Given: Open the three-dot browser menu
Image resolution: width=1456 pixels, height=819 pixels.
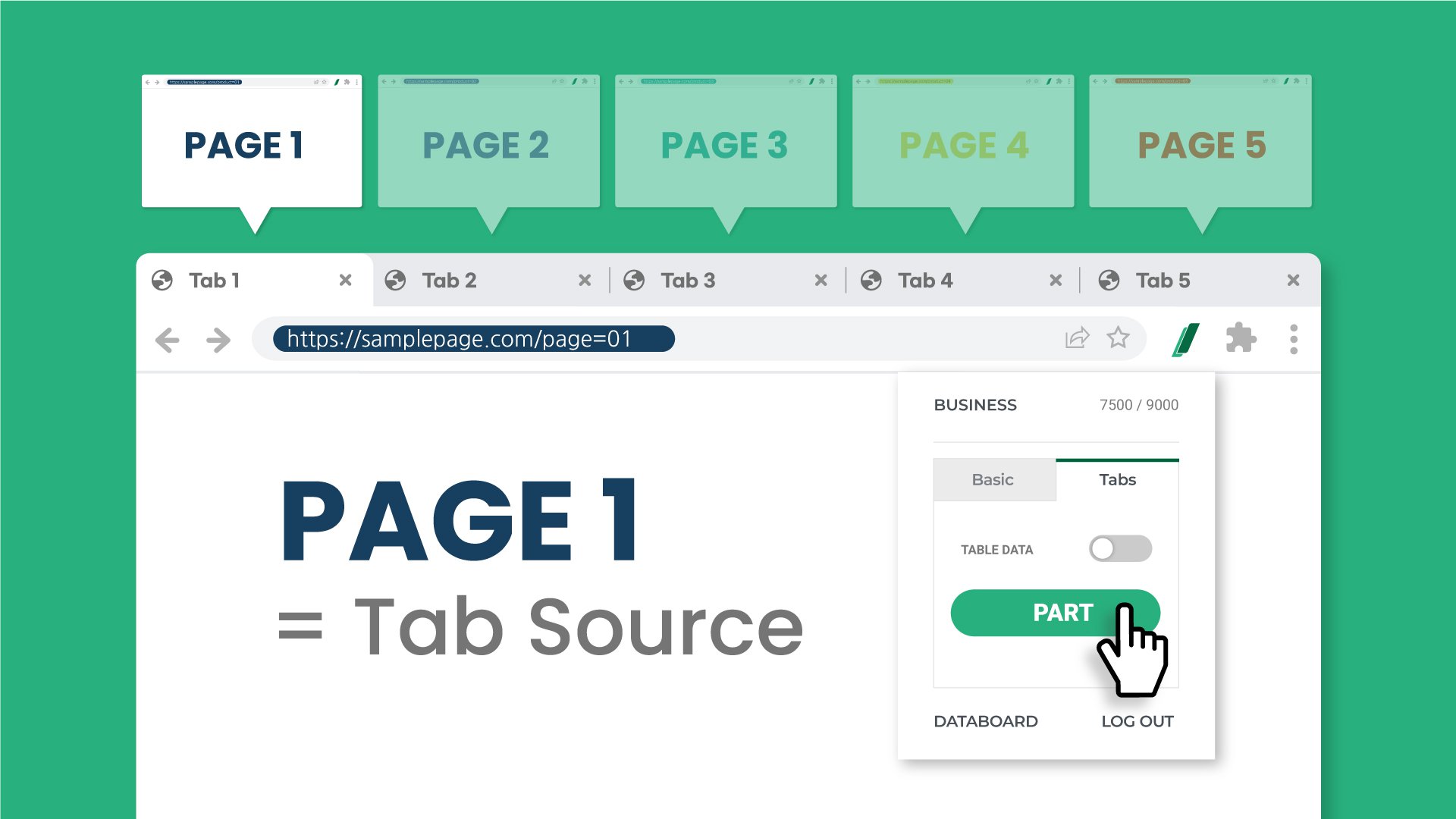Looking at the screenshot, I should tap(1294, 339).
